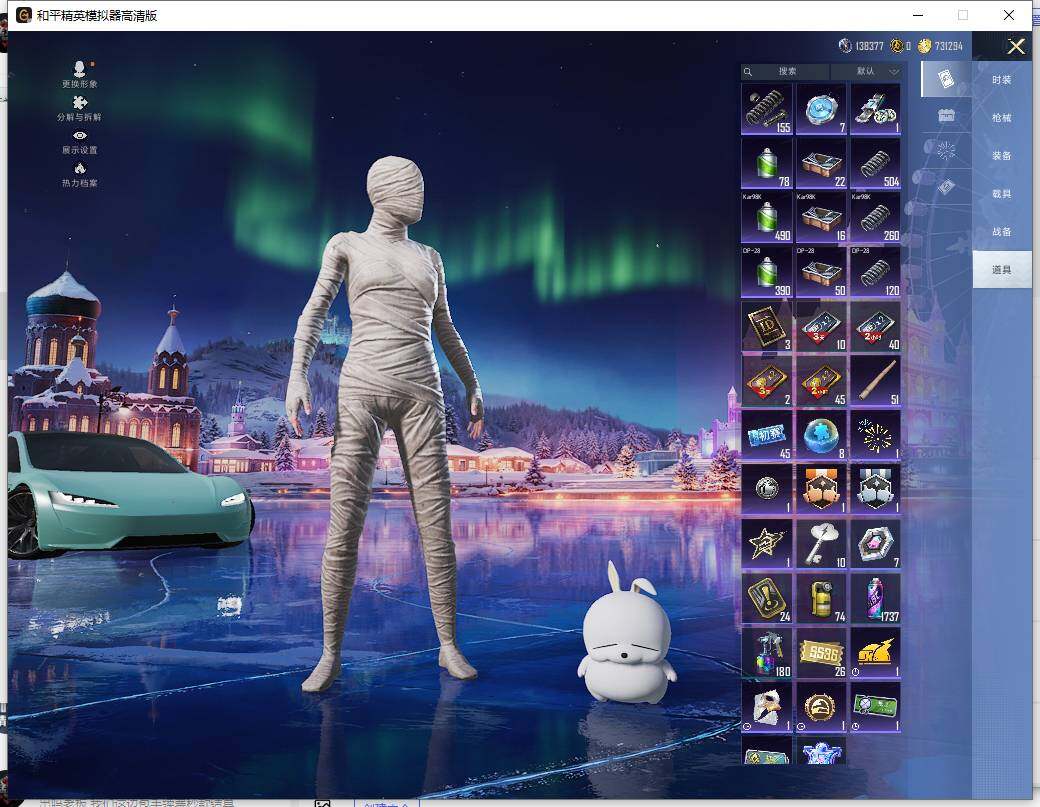Select the blue 初赛 ticket with 45
Image resolution: width=1040 pixels, height=807 pixels.
(767, 435)
